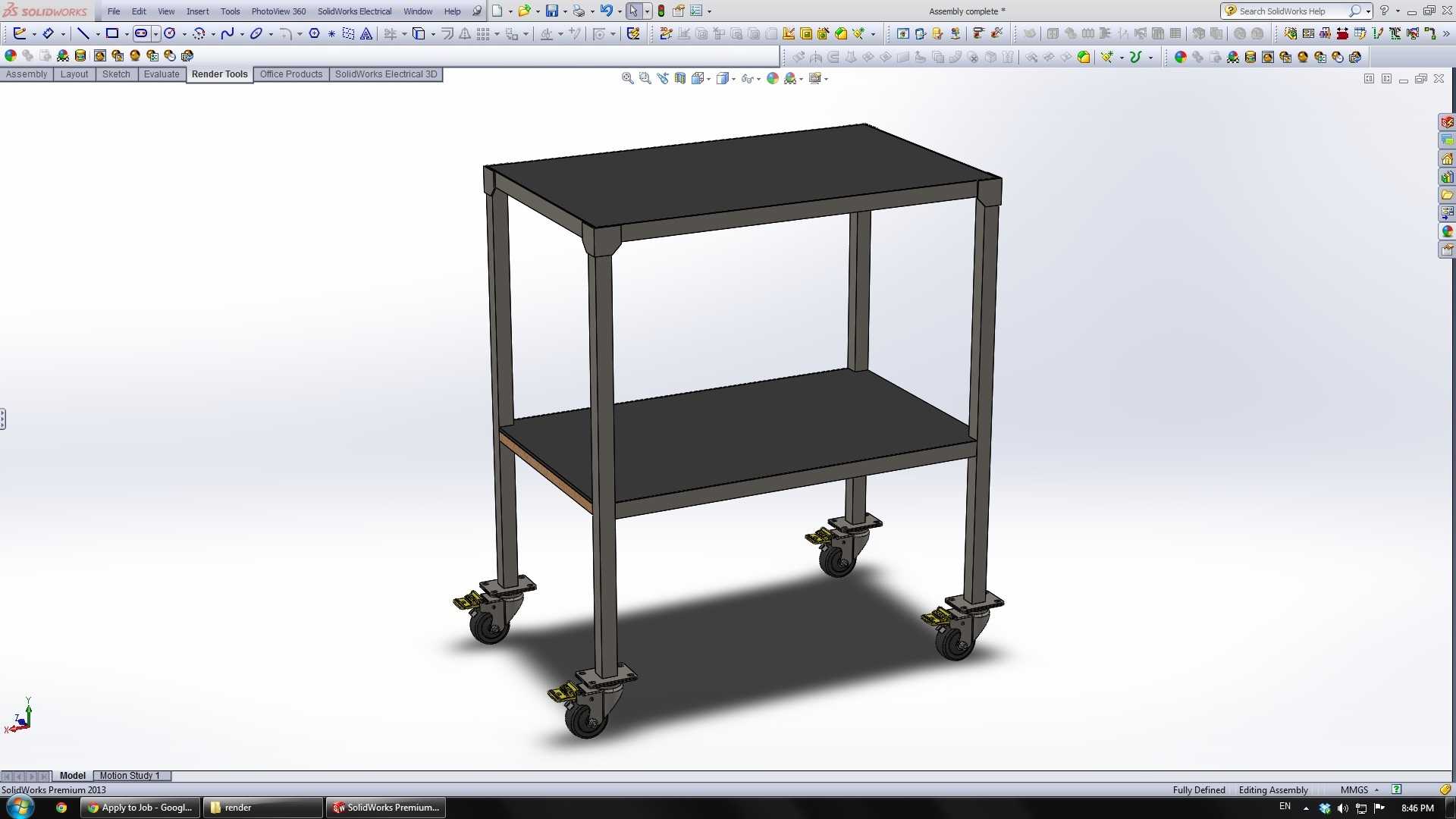Screen dimensions: 1456x819
Task: Click the Undo icon
Action: (607, 11)
